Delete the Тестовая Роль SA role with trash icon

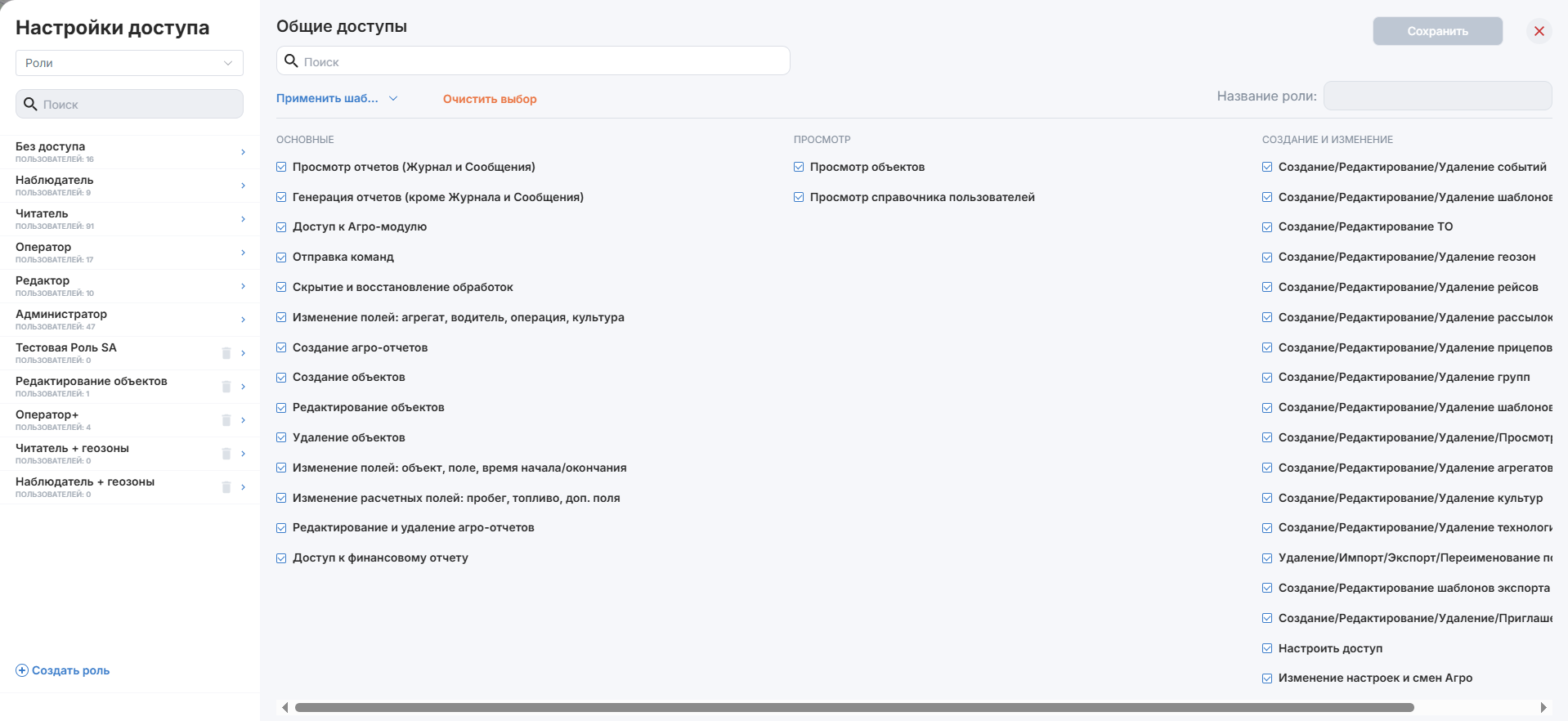point(226,353)
